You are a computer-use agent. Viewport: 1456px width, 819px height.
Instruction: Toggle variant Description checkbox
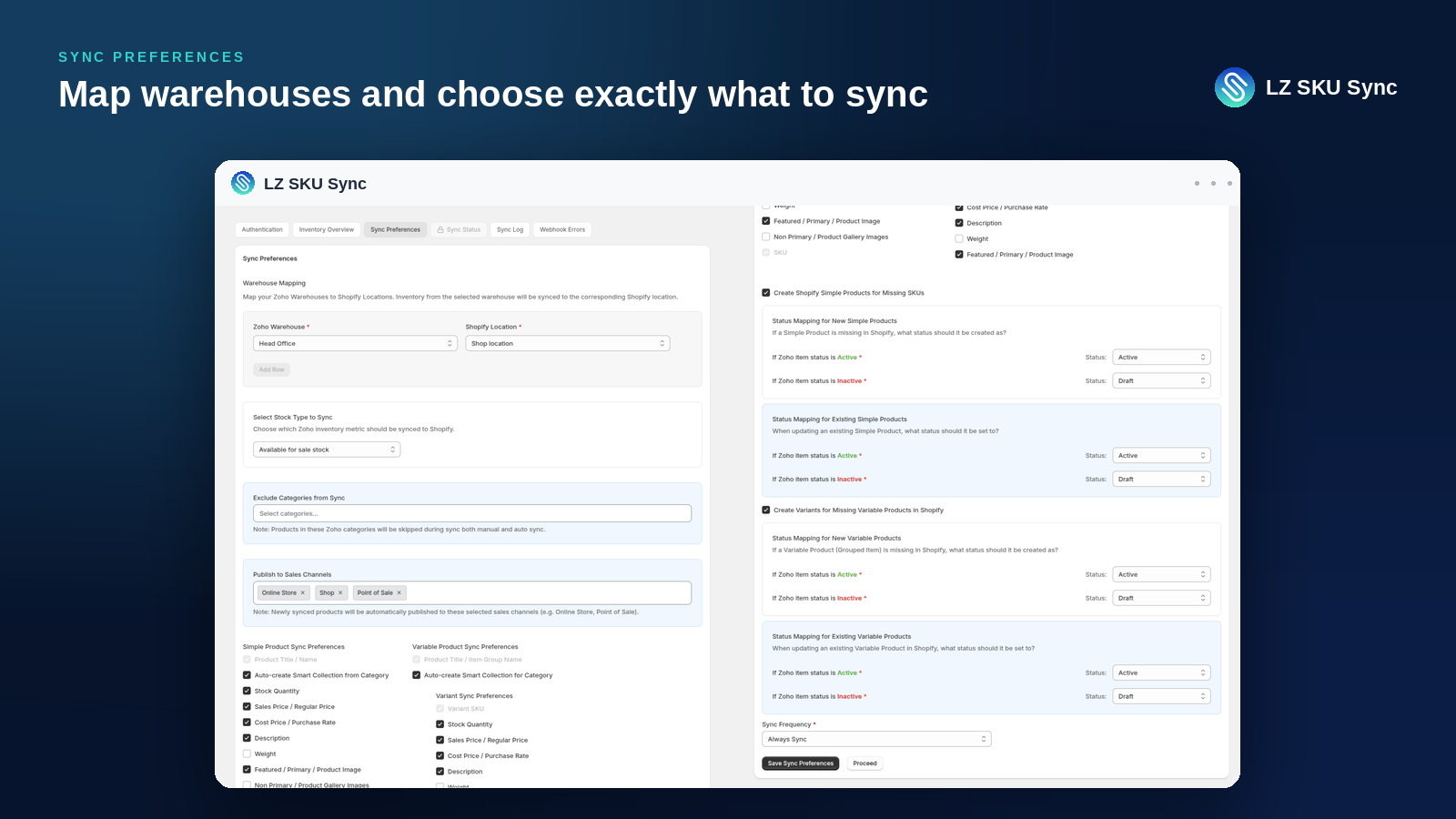[440, 772]
